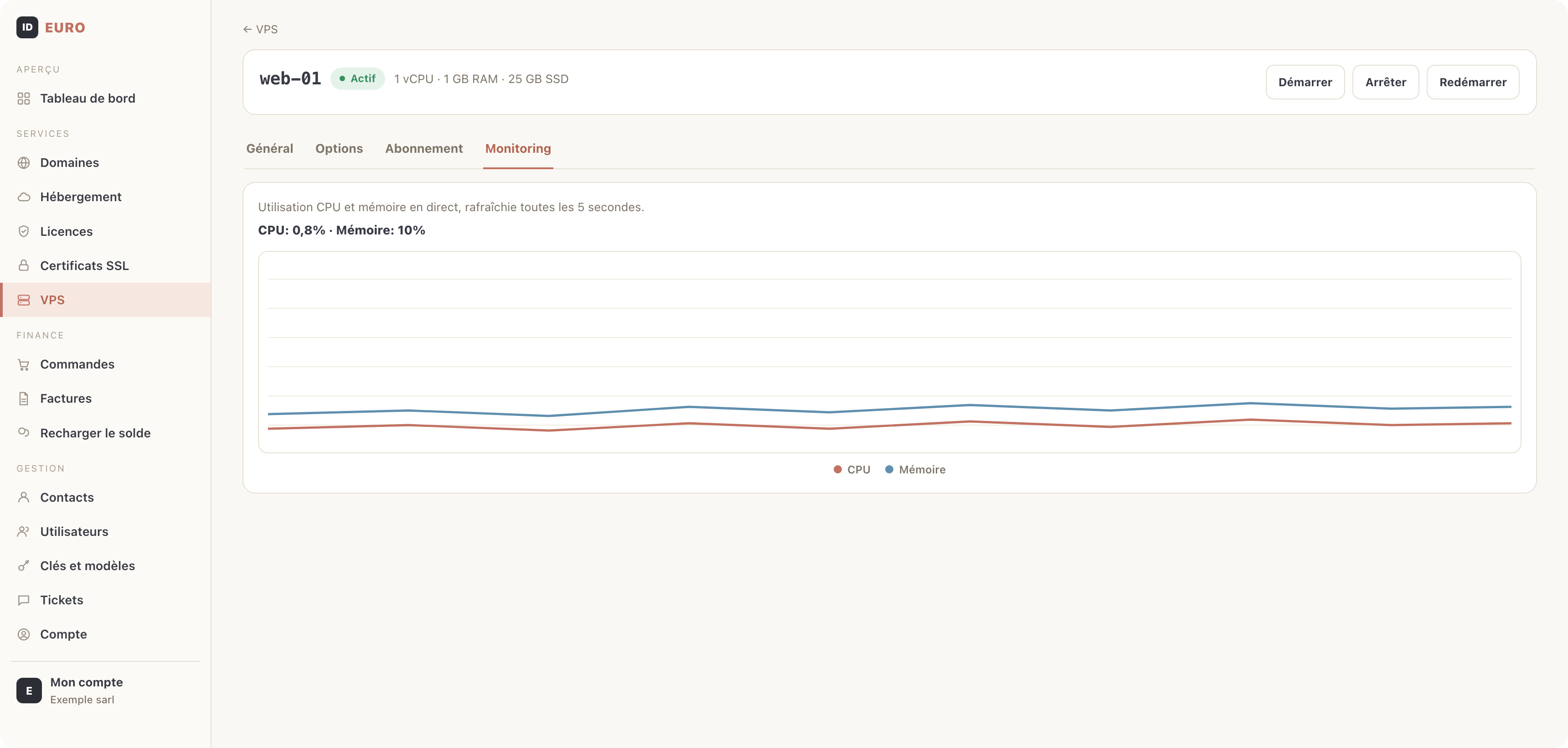Open Tableau de bord in sidebar
1568x748 pixels.
106,99
